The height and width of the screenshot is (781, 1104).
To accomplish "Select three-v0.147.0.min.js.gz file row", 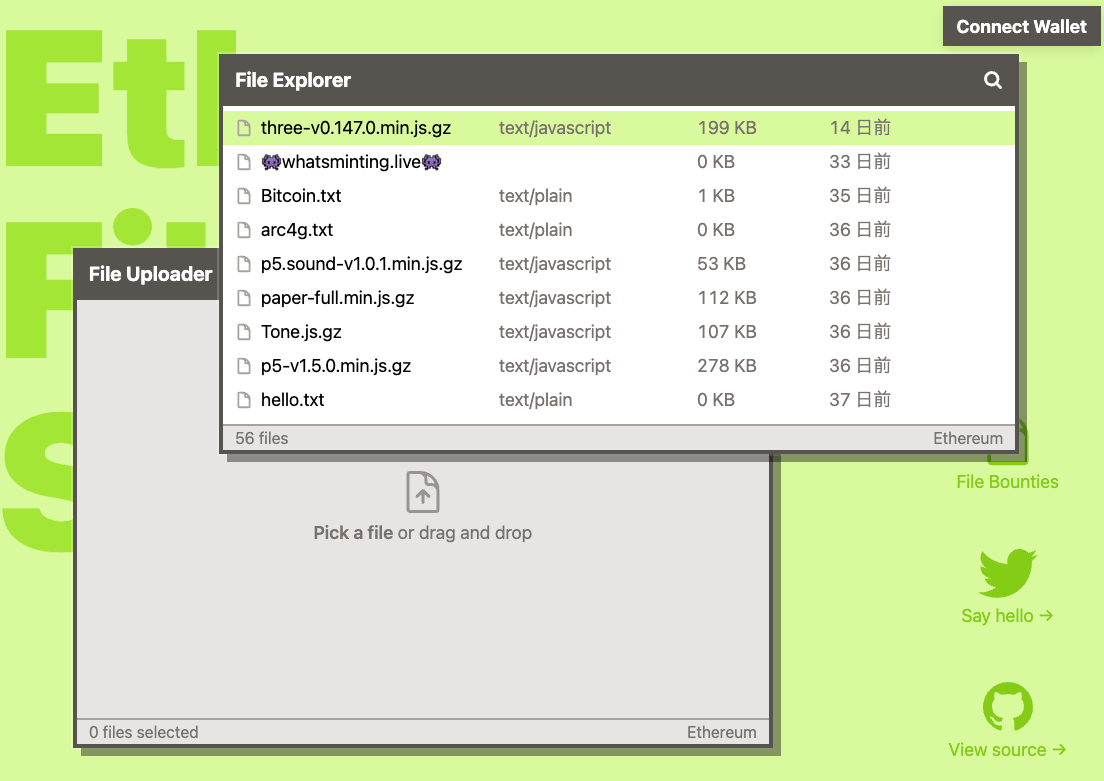I will (355, 128).
